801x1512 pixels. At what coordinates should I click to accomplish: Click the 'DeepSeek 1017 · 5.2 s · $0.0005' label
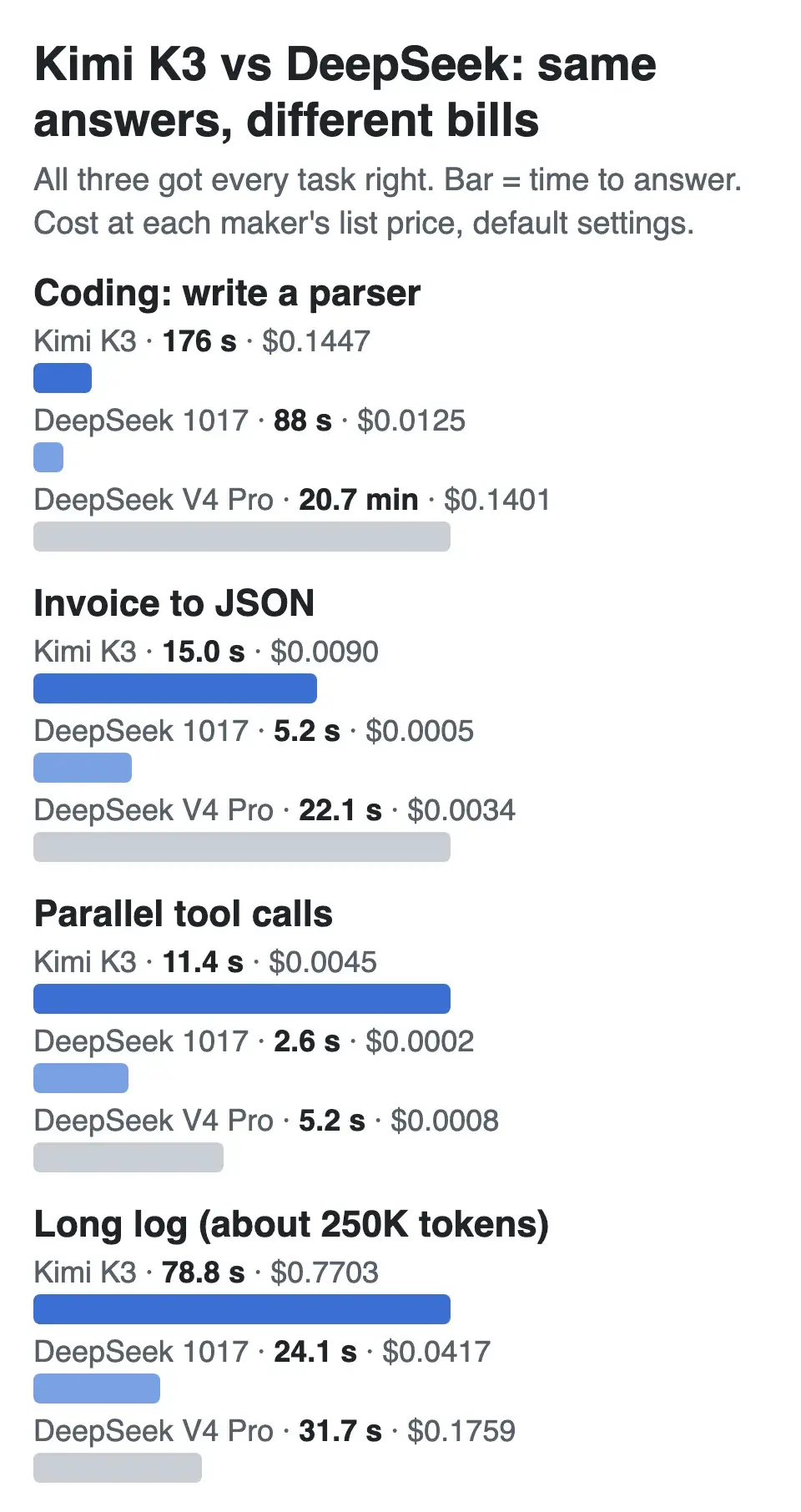[254, 731]
